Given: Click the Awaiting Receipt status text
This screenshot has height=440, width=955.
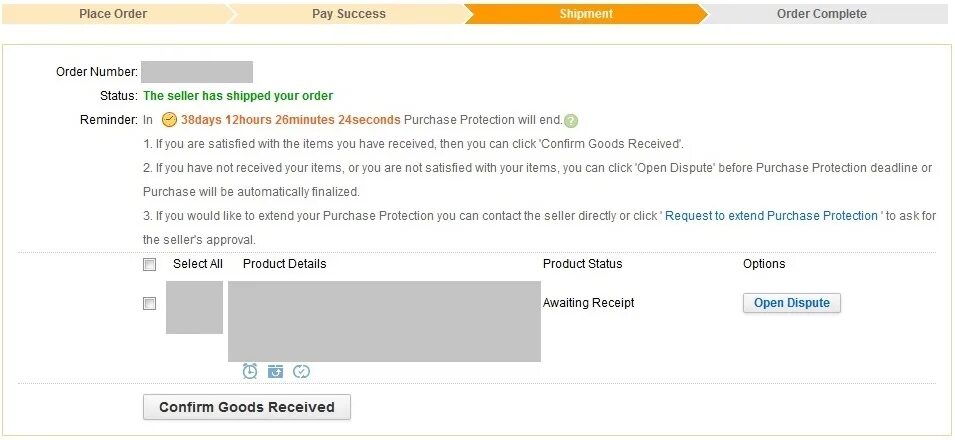Looking at the screenshot, I should pyautogui.click(x=588, y=303).
